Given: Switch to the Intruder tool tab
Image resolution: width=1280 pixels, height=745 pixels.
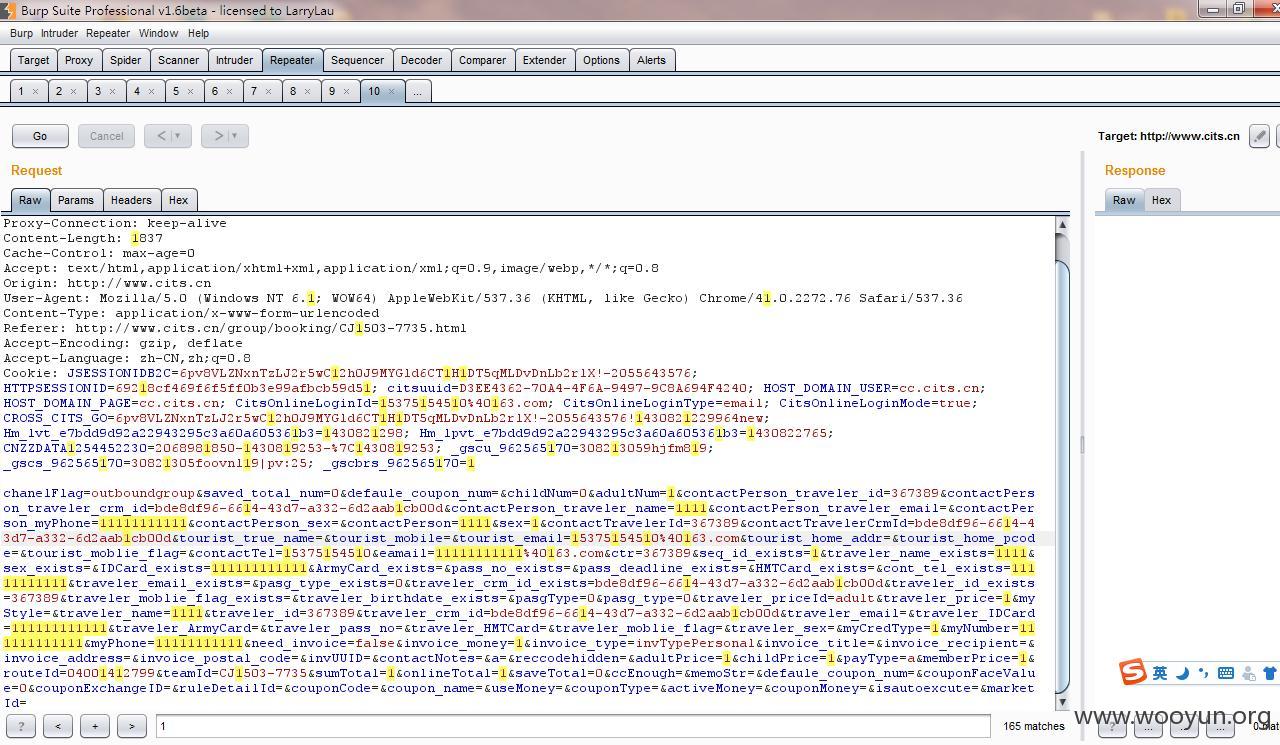Looking at the screenshot, I should [x=234, y=60].
